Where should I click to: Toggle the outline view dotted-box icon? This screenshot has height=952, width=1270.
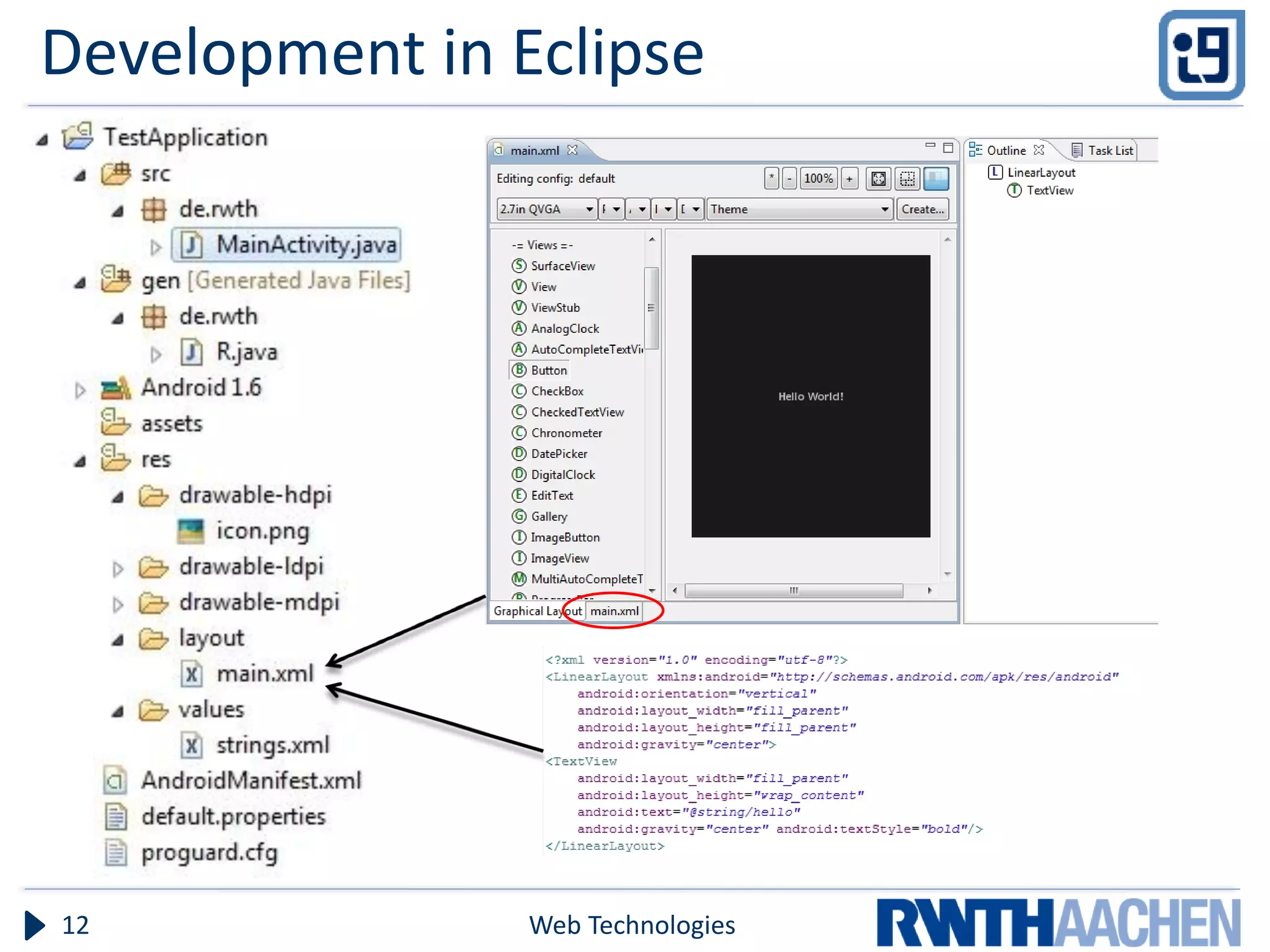click(x=907, y=179)
